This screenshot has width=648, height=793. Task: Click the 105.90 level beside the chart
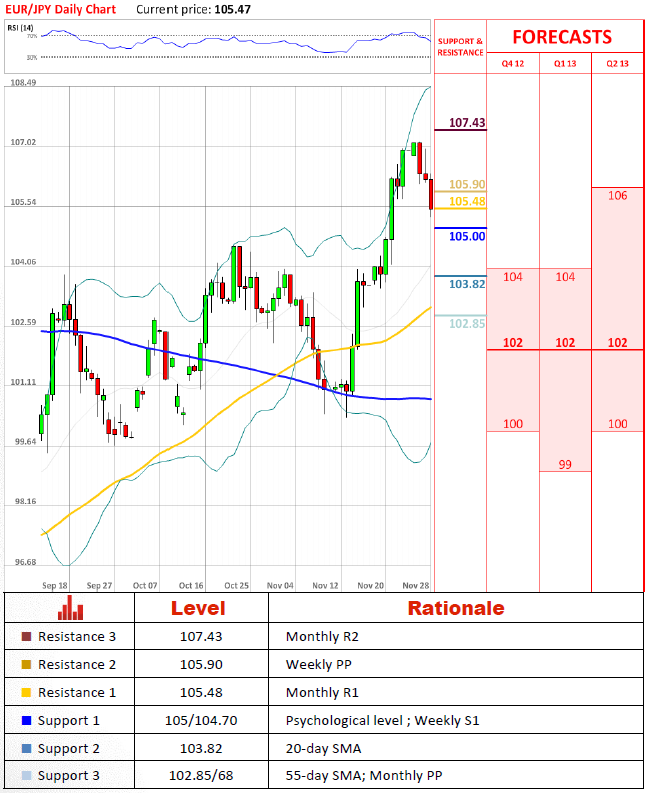tap(467, 184)
